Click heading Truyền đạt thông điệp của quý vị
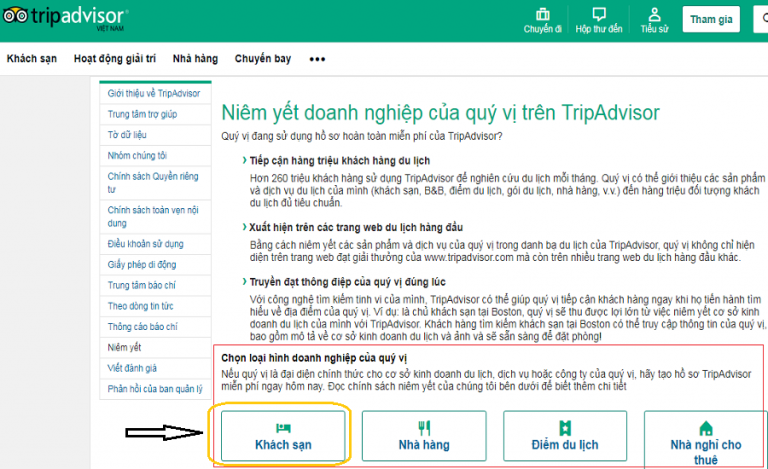The image size is (768, 469). point(347,282)
